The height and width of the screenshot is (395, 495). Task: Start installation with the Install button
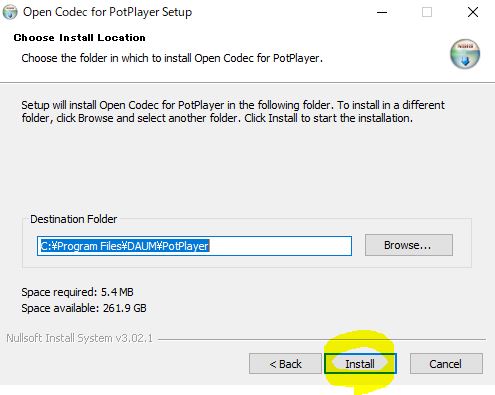click(x=360, y=364)
